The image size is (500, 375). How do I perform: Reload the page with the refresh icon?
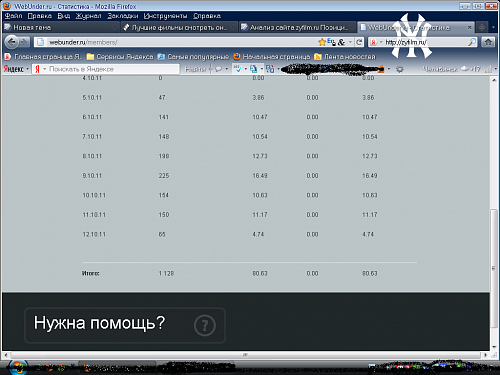point(359,42)
